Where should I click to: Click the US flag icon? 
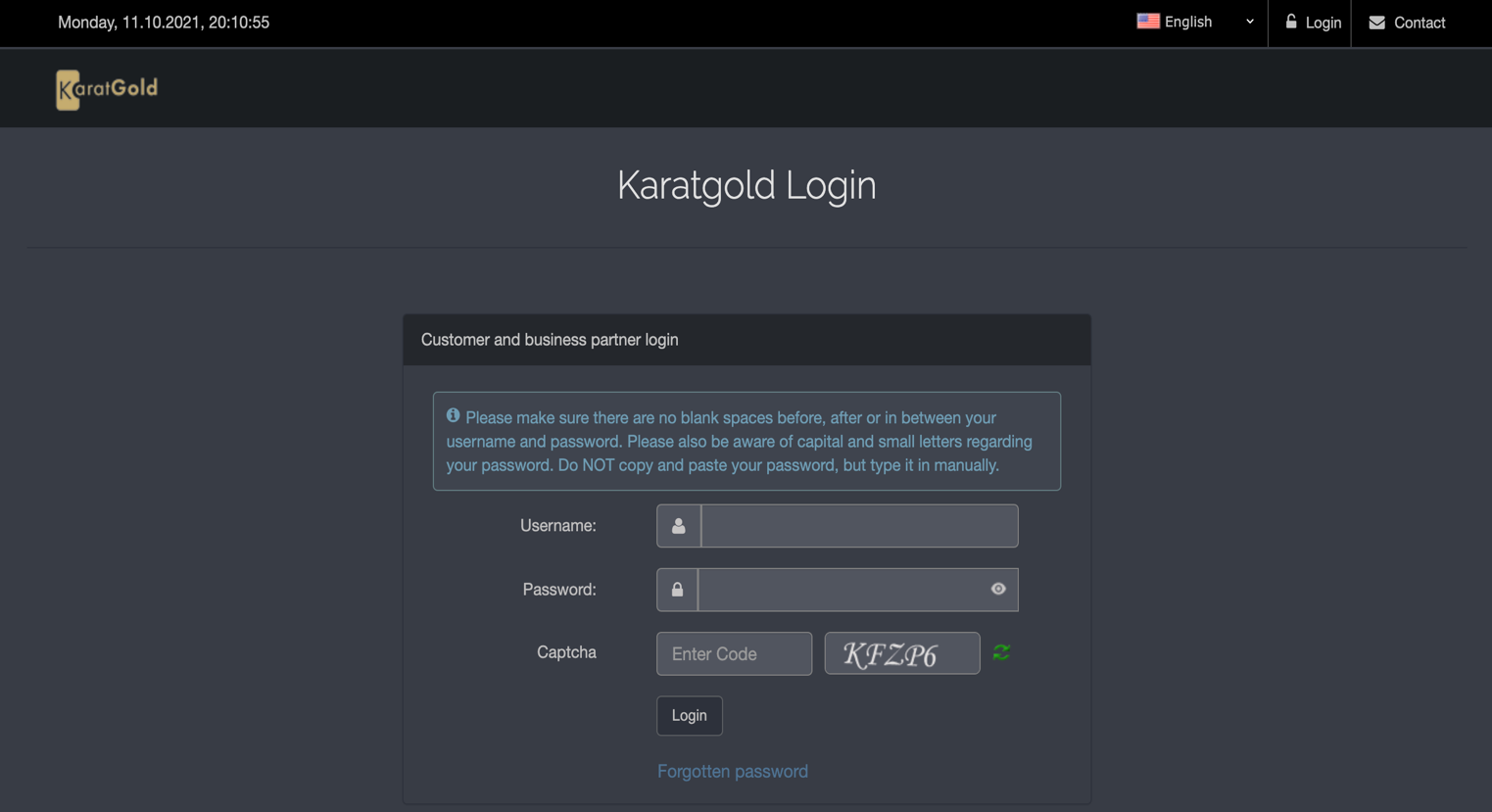pyautogui.click(x=1148, y=22)
